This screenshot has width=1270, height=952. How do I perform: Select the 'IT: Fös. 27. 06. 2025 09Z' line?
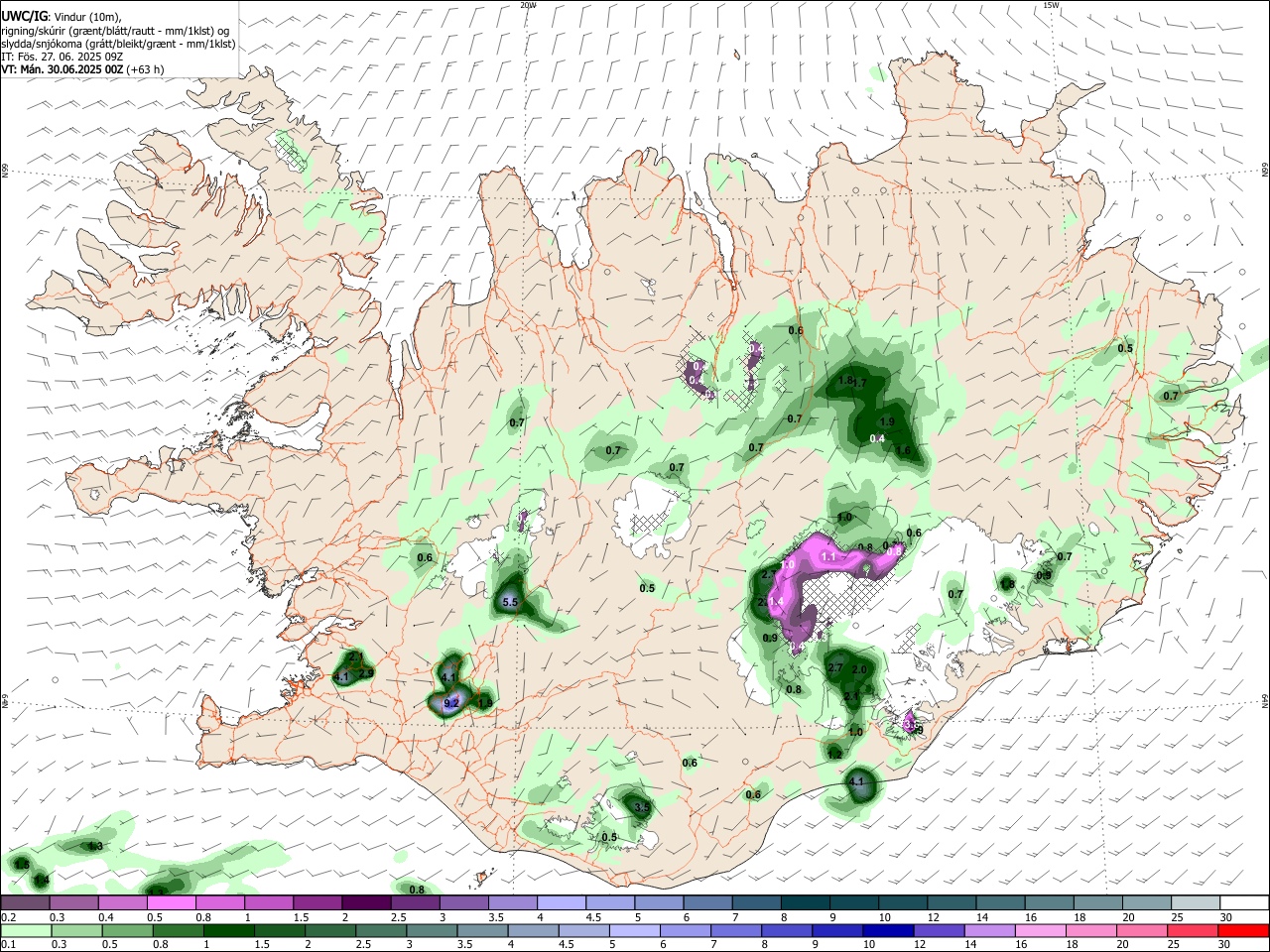coord(63,57)
